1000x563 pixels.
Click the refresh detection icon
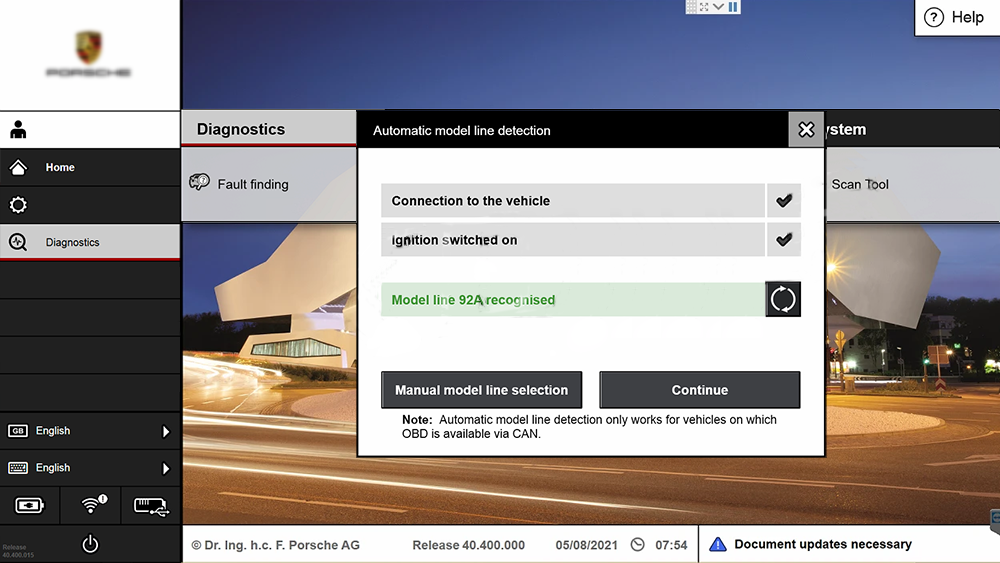click(x=783, y=299)
